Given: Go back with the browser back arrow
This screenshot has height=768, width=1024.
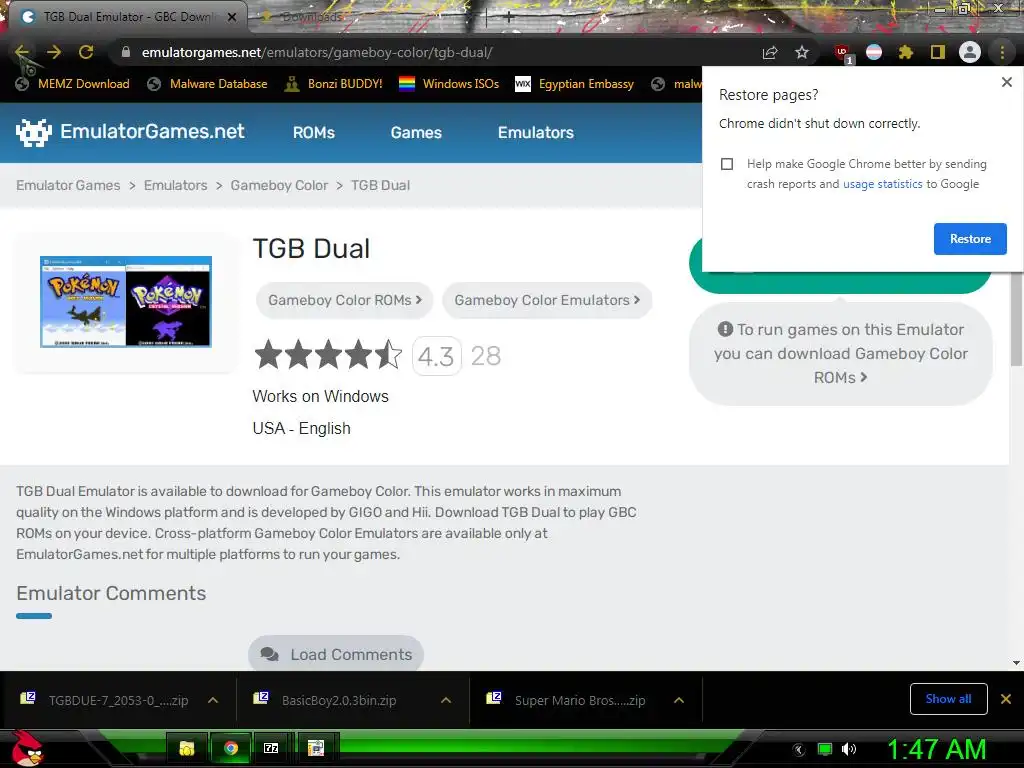Looking at the screenshot, I should [x=22, y=52].
